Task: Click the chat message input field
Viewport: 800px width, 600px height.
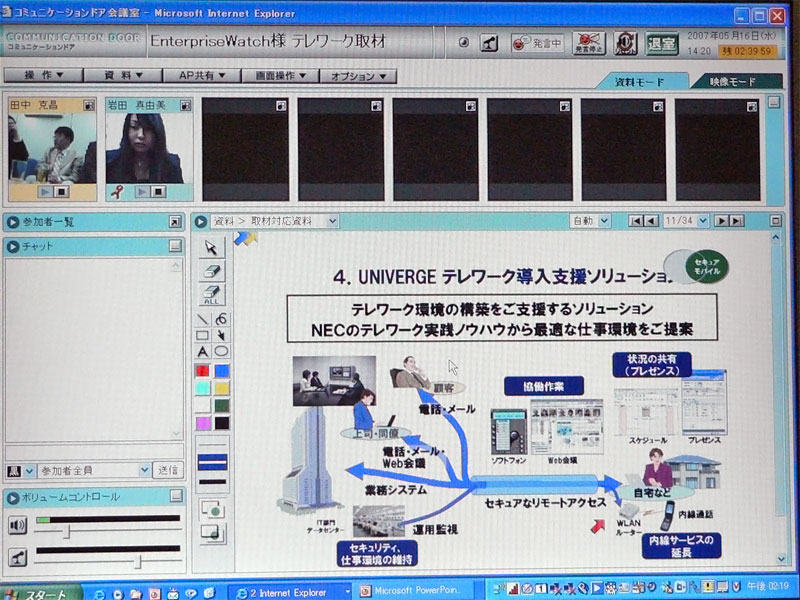Action: point(94,453)
